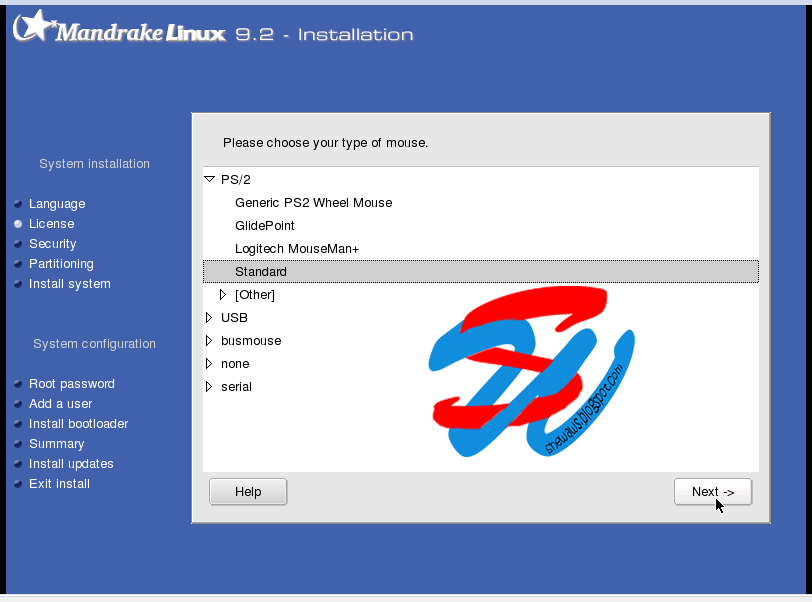
Task: Collapse the PS/2 mouse branch
Action: tap(210, 180)
